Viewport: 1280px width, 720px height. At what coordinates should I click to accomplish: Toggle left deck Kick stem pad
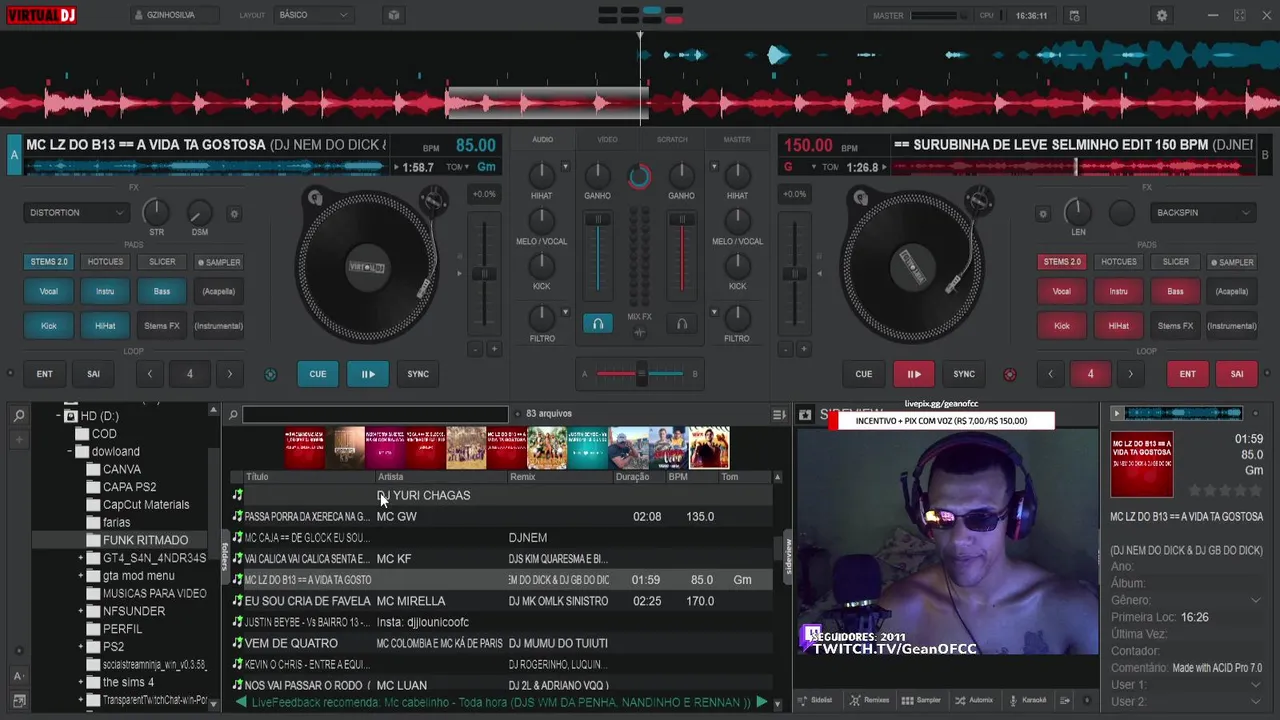click(48, 325)
